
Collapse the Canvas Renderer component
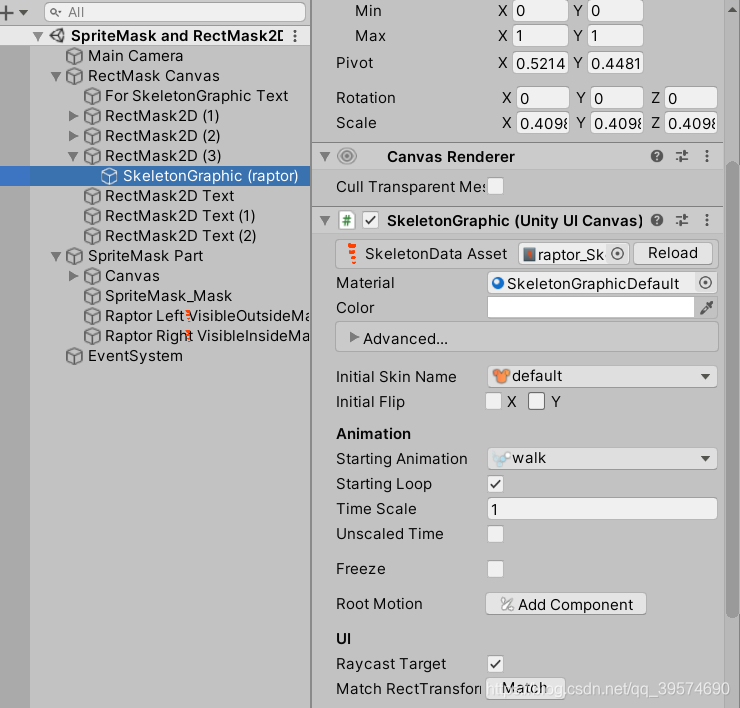[325, 156]
